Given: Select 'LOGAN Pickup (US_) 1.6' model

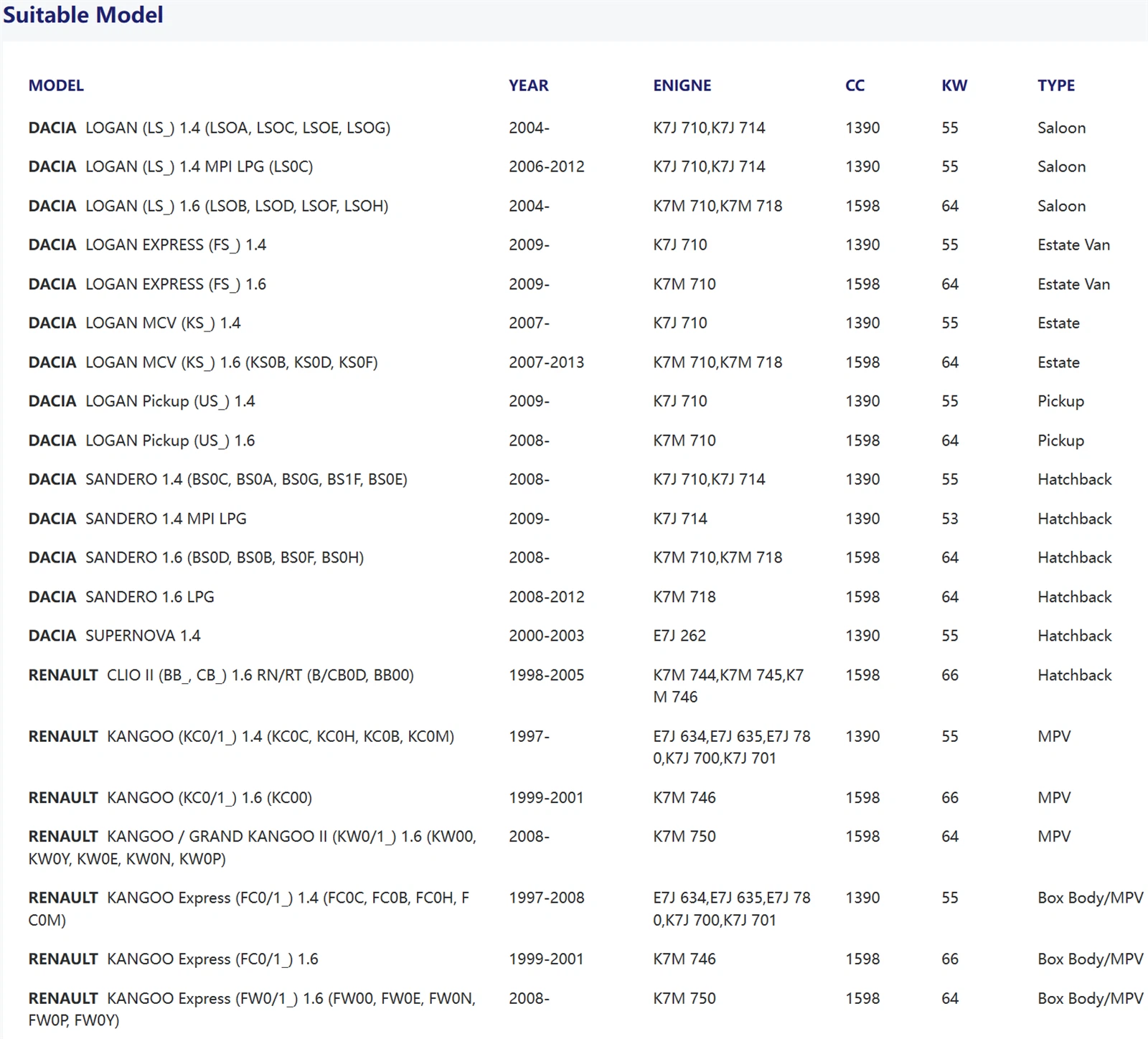Looking at the screenshot, I should click(142, 441).
